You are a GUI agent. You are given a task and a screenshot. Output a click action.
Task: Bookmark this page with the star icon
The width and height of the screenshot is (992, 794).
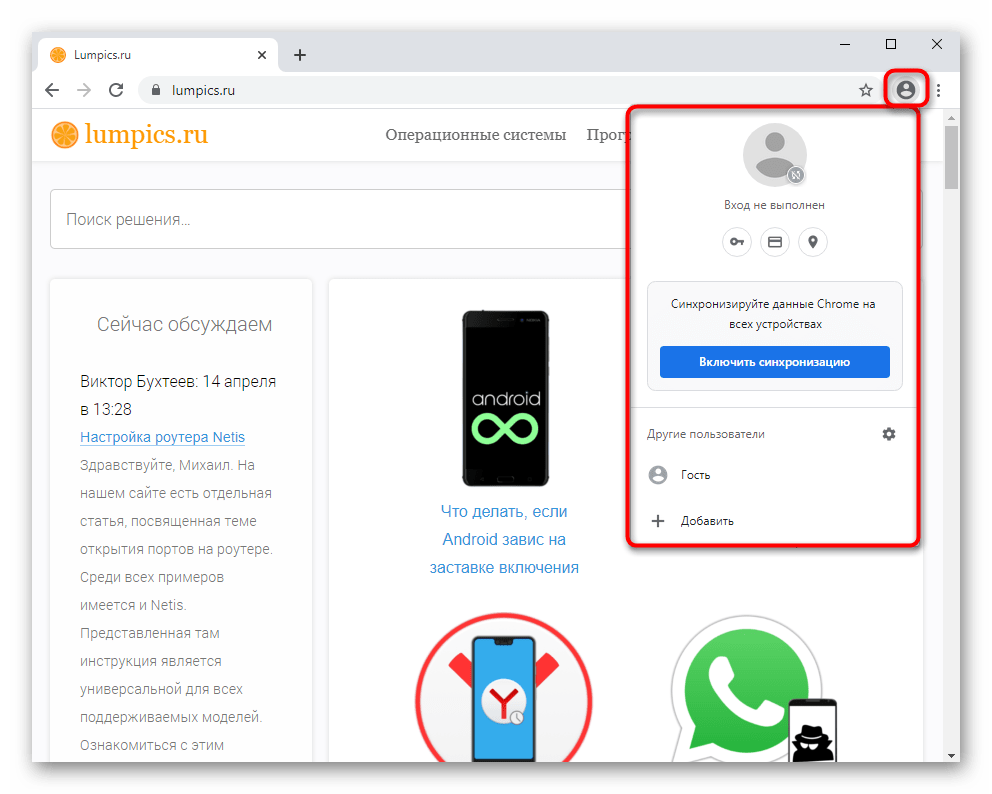[866, 90]
